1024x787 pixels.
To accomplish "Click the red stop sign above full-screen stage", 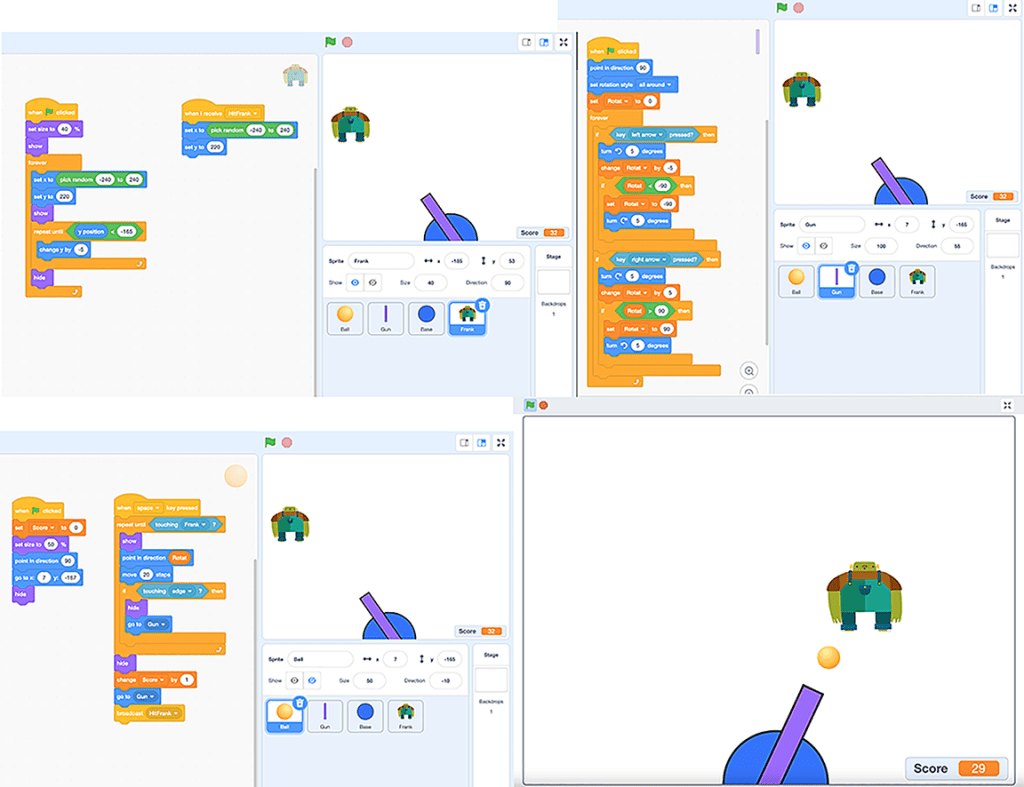I will [x=544, y=405].
